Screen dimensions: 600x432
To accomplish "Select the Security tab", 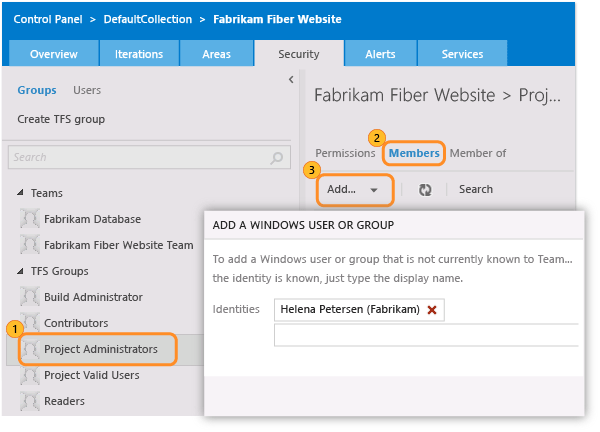I will 299,54.
